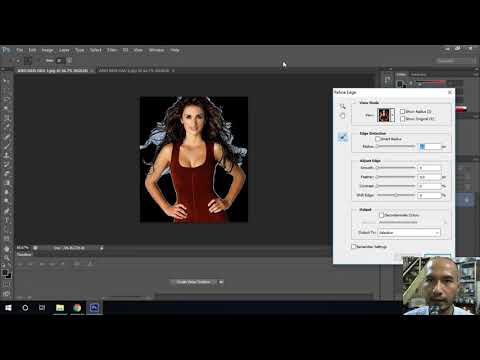
Task: Click the Photoshop Ps logo icon
Action: coord(6,50)
